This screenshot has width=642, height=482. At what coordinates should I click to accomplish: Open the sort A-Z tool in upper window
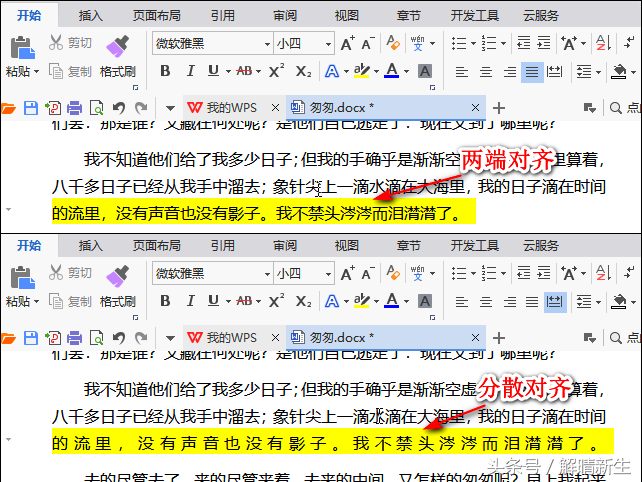(x=603, y=43)
